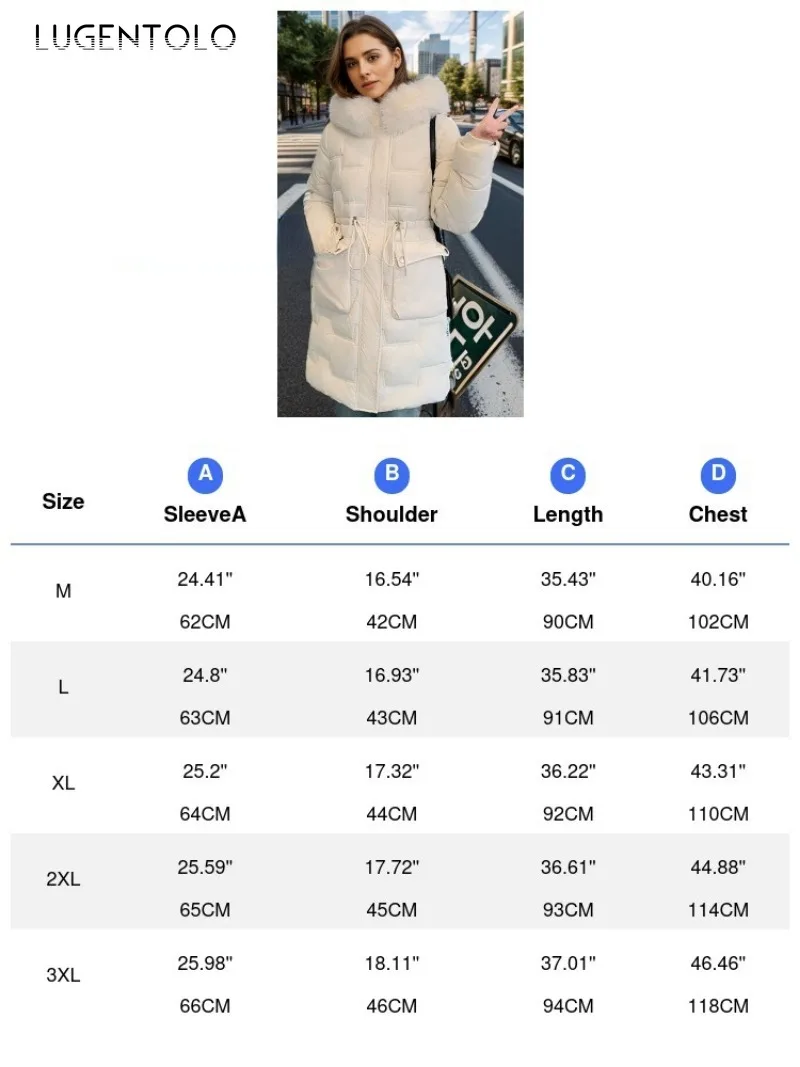Click the blue circle D icon

[x=718, y=474]
